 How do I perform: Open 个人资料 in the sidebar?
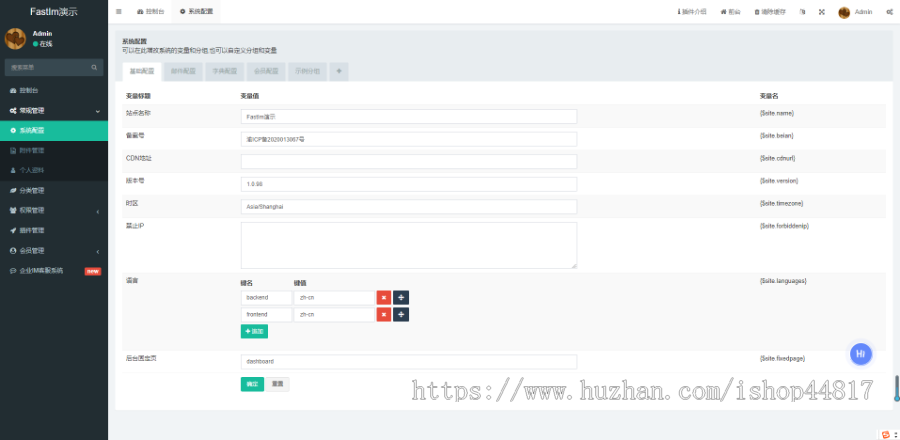54,170
